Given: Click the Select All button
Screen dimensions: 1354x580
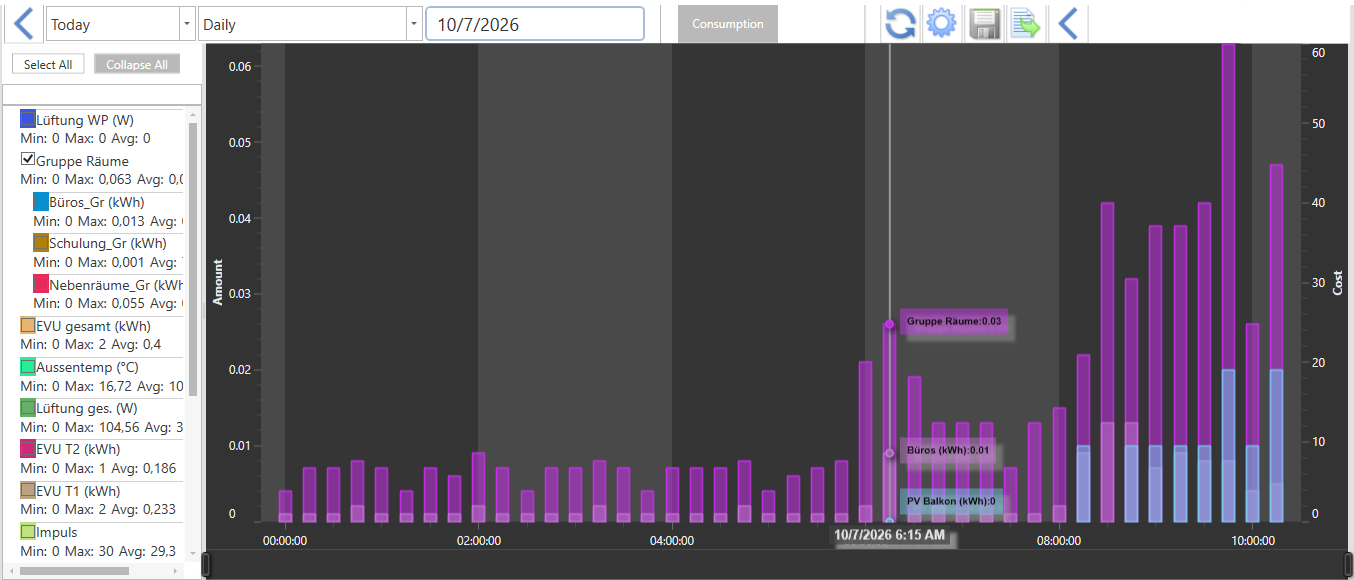Looking at the screenshot, I should tap(48, 64).
